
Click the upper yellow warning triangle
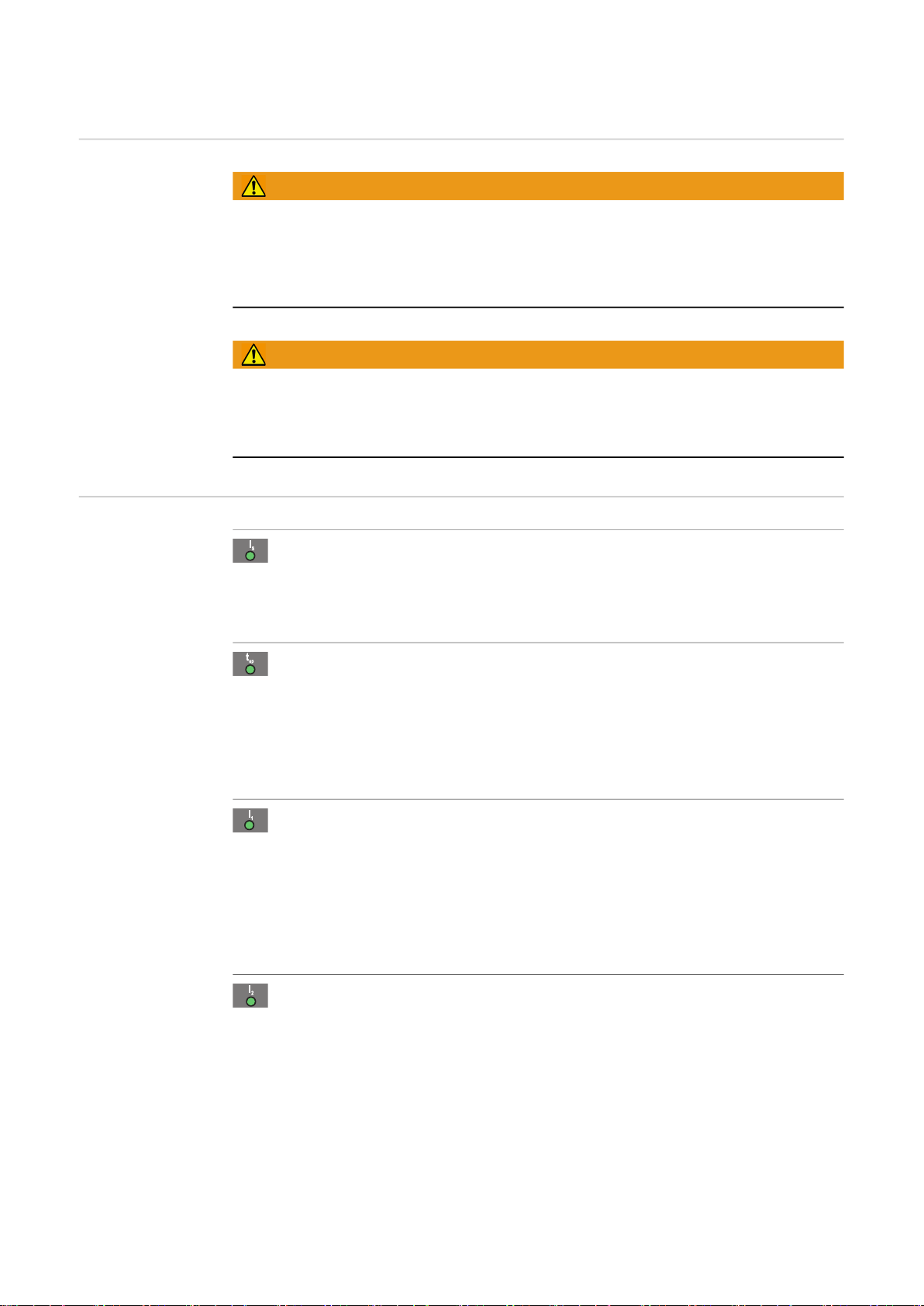click(x=253, y=186)
